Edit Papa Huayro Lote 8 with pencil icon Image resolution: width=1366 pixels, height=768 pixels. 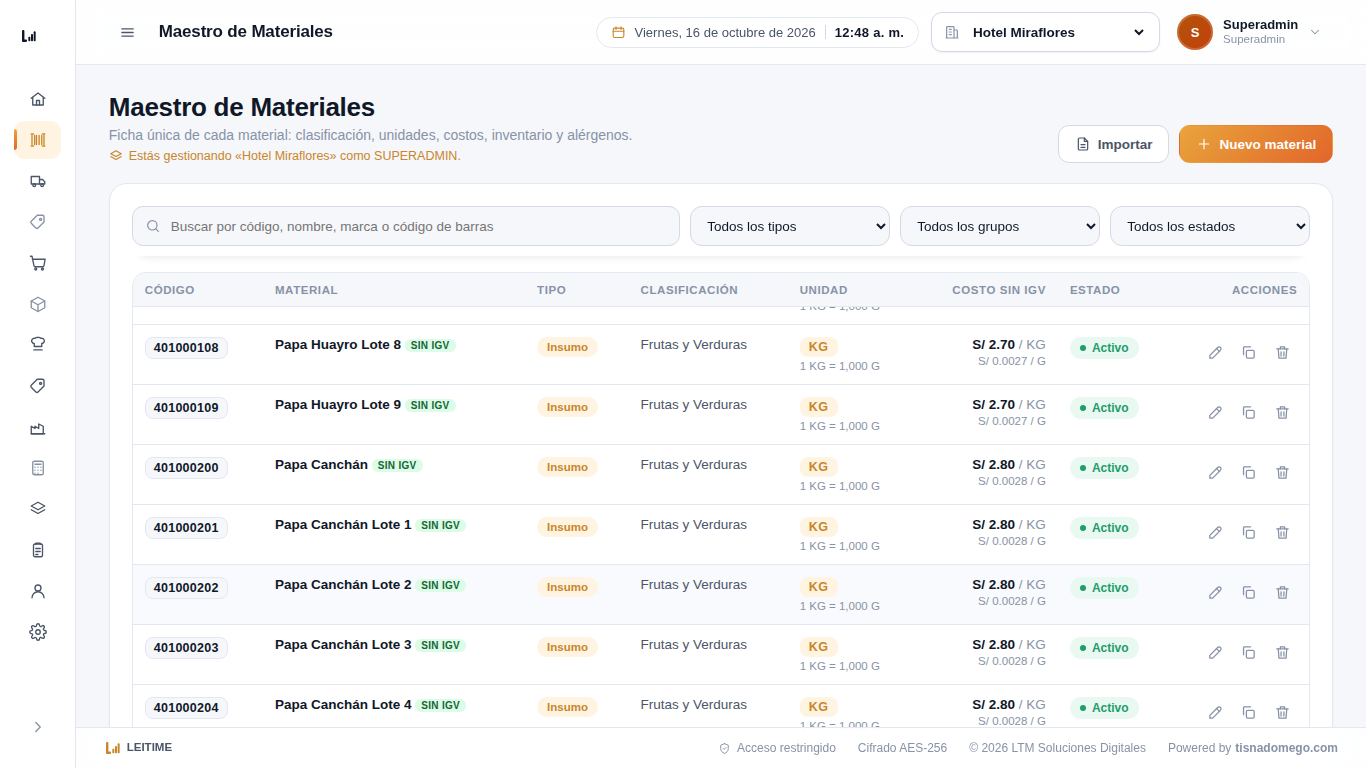tap(1215, 352)
